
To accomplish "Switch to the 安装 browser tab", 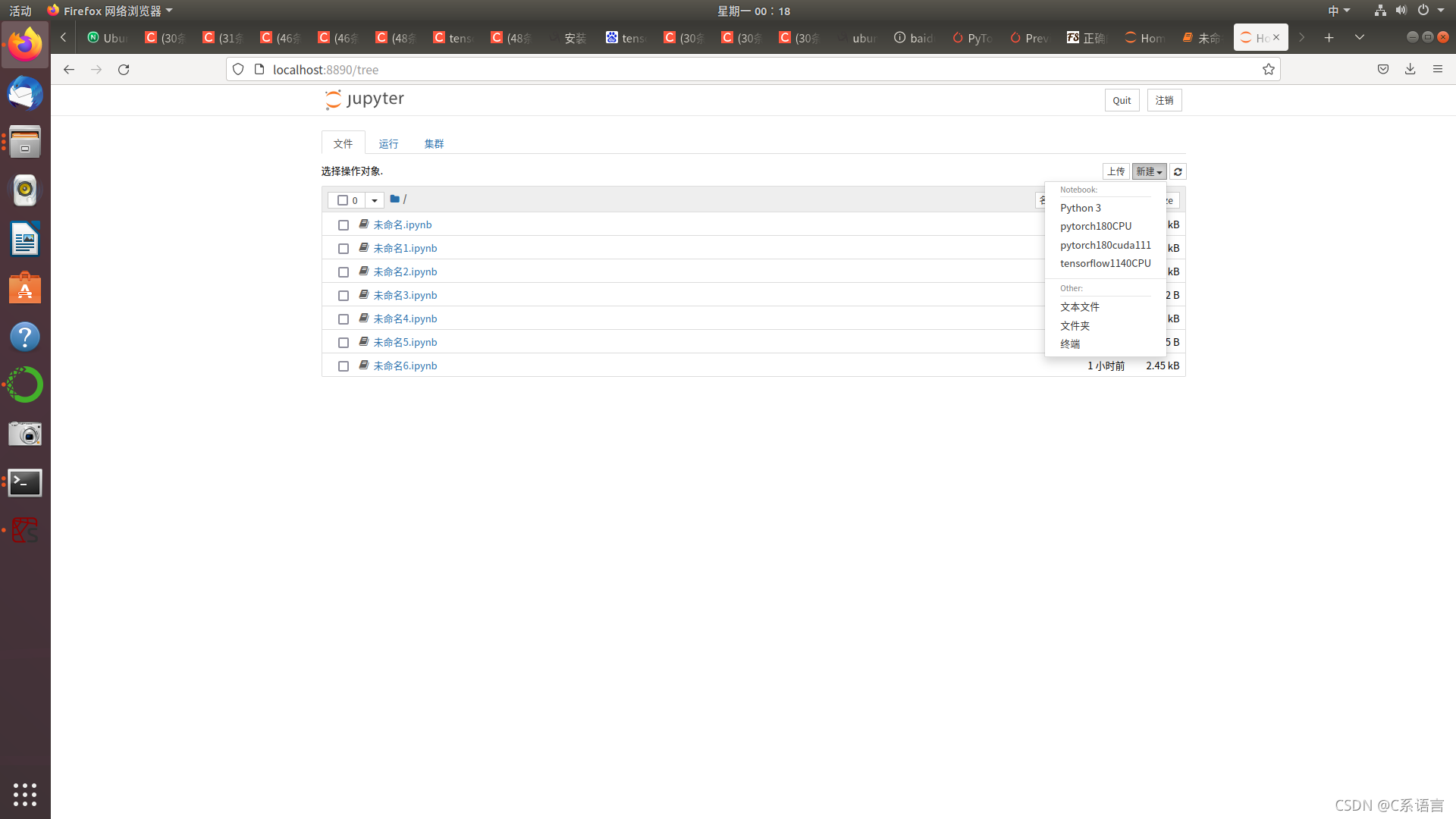I will point(570,38).
